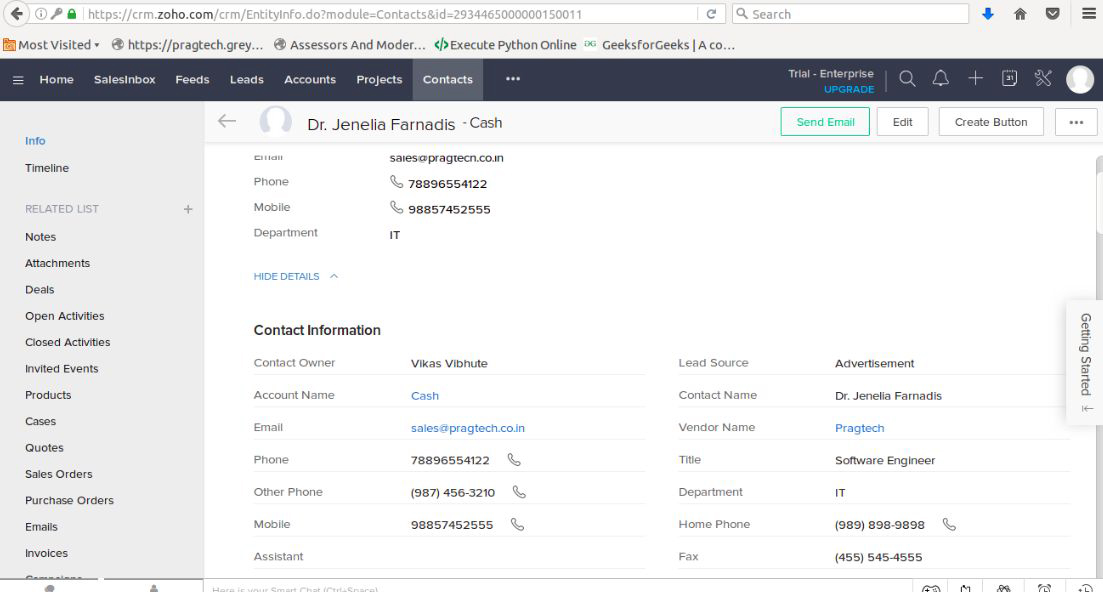
Task: Click phone icon next to Home Phone
Action: click(949, 525)
